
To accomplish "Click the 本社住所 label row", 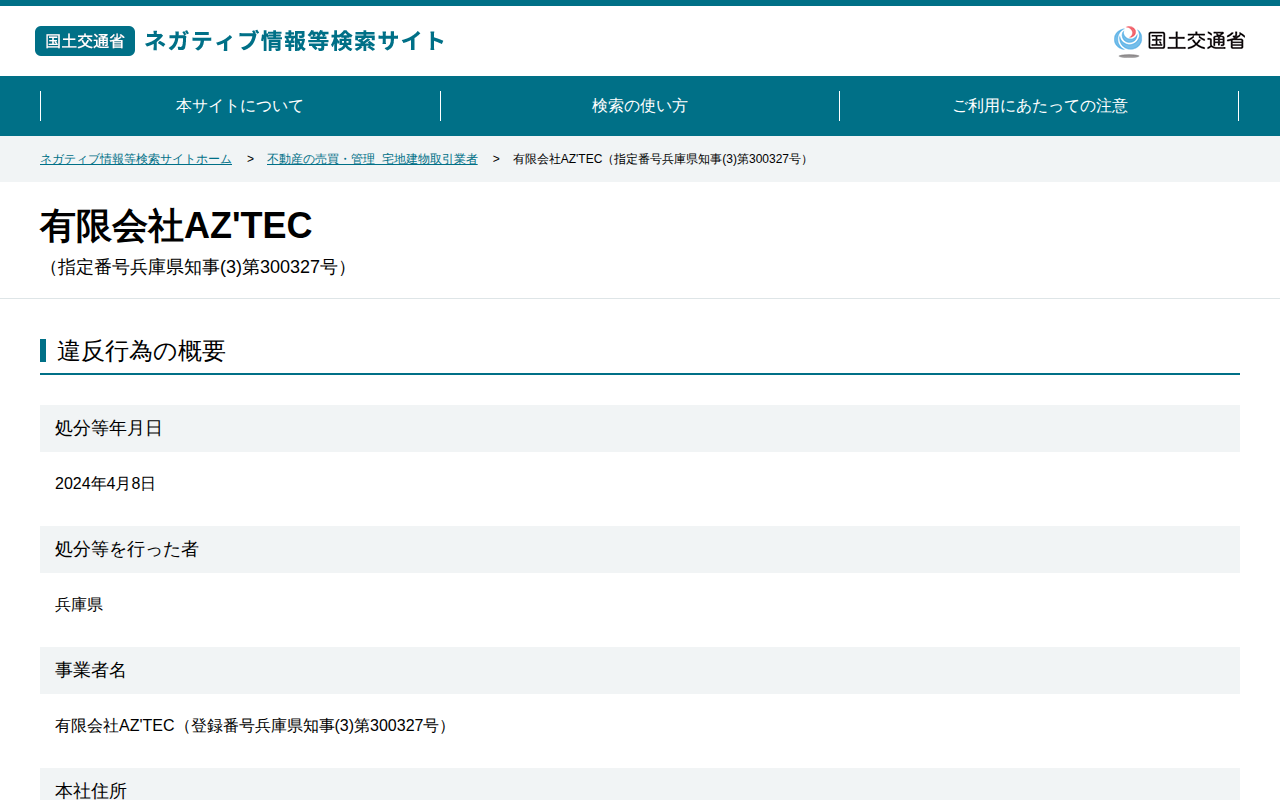I will [x=640, y=784].
